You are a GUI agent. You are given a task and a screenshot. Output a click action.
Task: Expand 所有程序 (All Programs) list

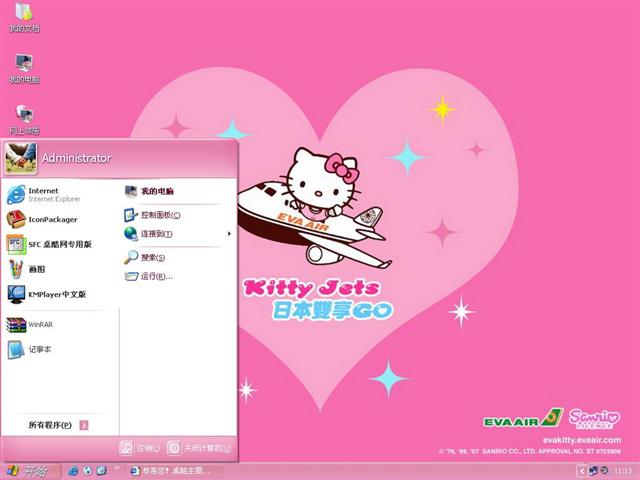(58, 425)
